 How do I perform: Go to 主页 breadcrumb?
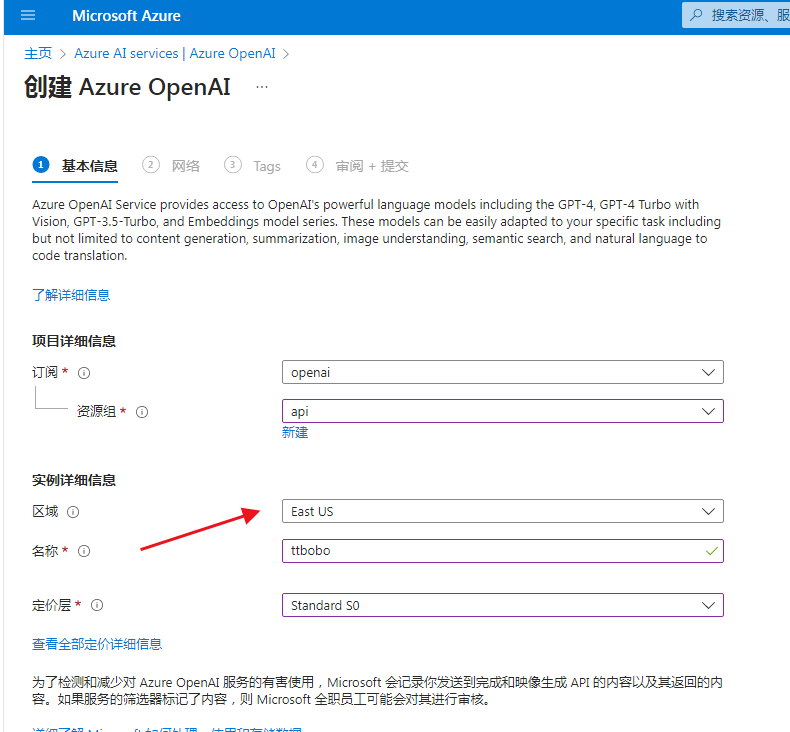(x=38, y=53)
